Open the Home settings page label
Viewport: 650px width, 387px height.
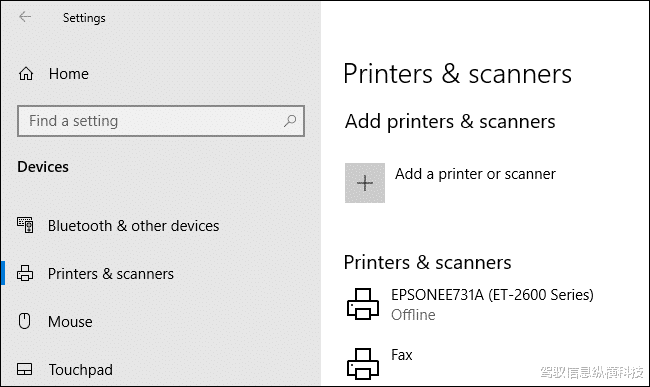[69, 74]
